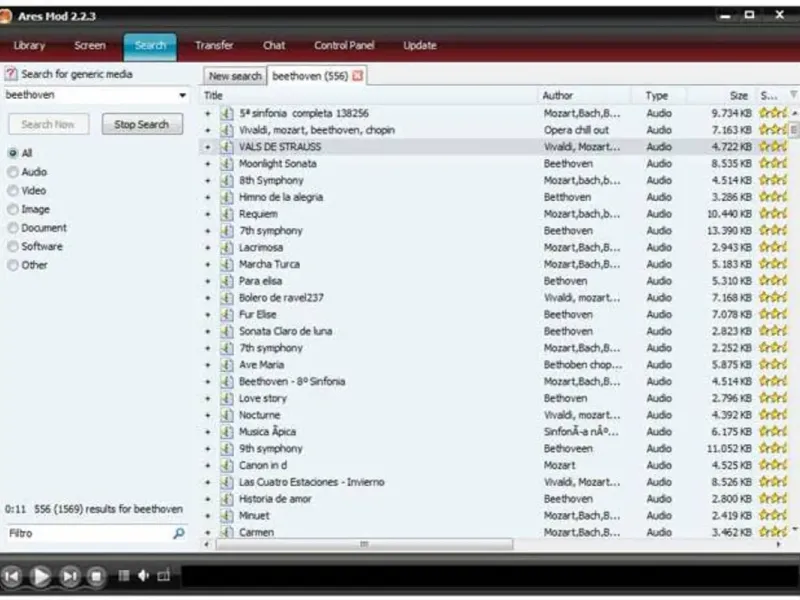Screen dimensions: 800x600
Task: Click star rating of Moonlight Sonata row
Action: coord(773,164)
